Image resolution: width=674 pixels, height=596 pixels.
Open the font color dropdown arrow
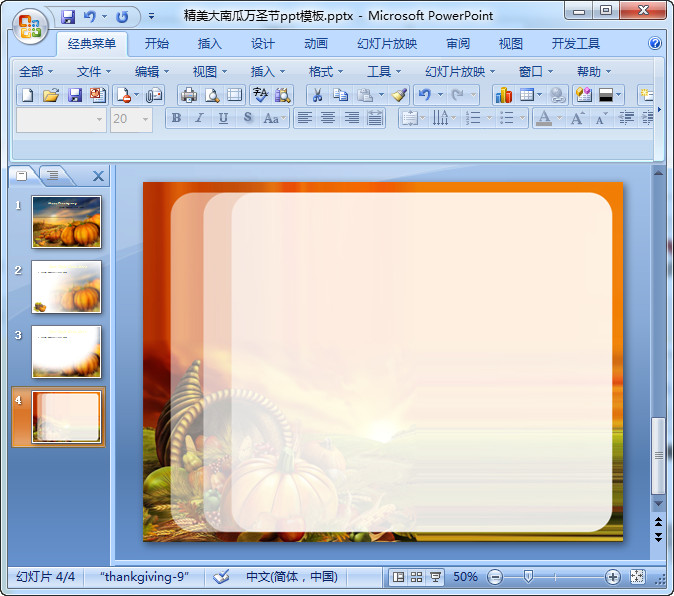(559, 118)
